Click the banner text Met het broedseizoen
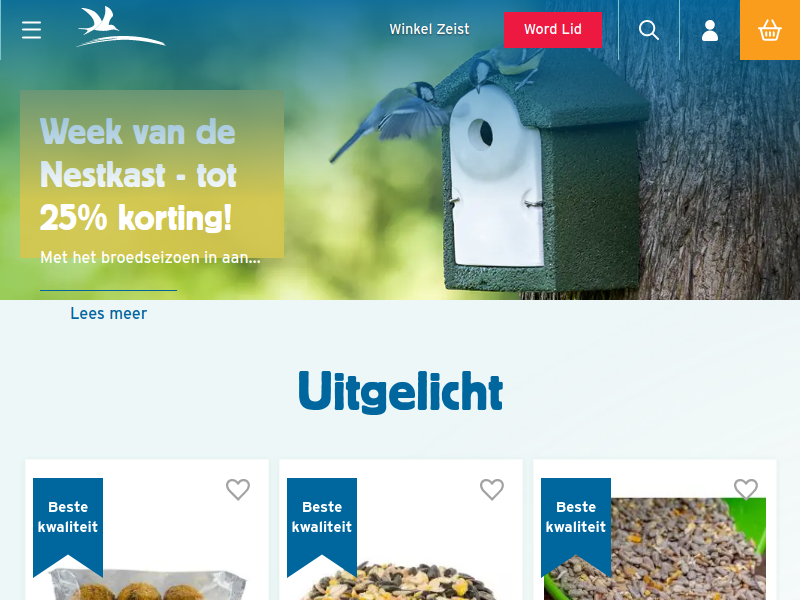 [x=151, y=257]
